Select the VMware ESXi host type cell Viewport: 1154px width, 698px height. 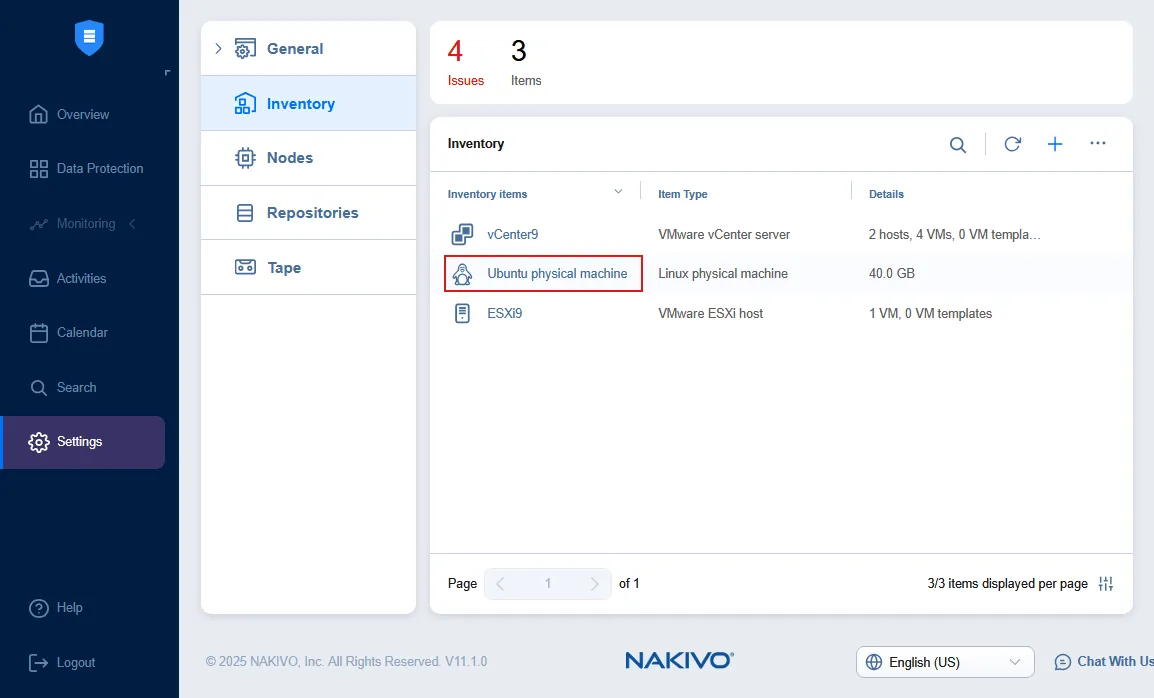tap(710, 314)
